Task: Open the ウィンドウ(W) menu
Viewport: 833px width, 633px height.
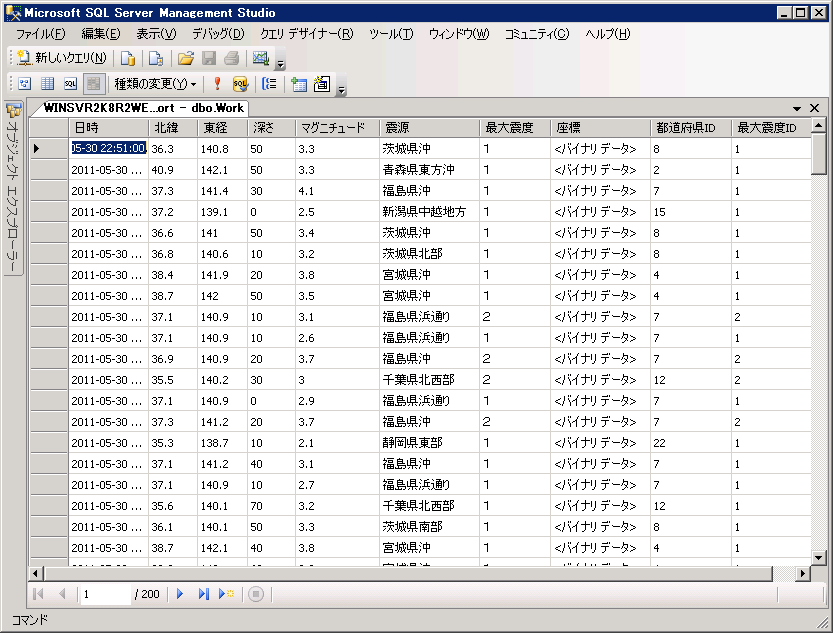Action: pos(459,34)
